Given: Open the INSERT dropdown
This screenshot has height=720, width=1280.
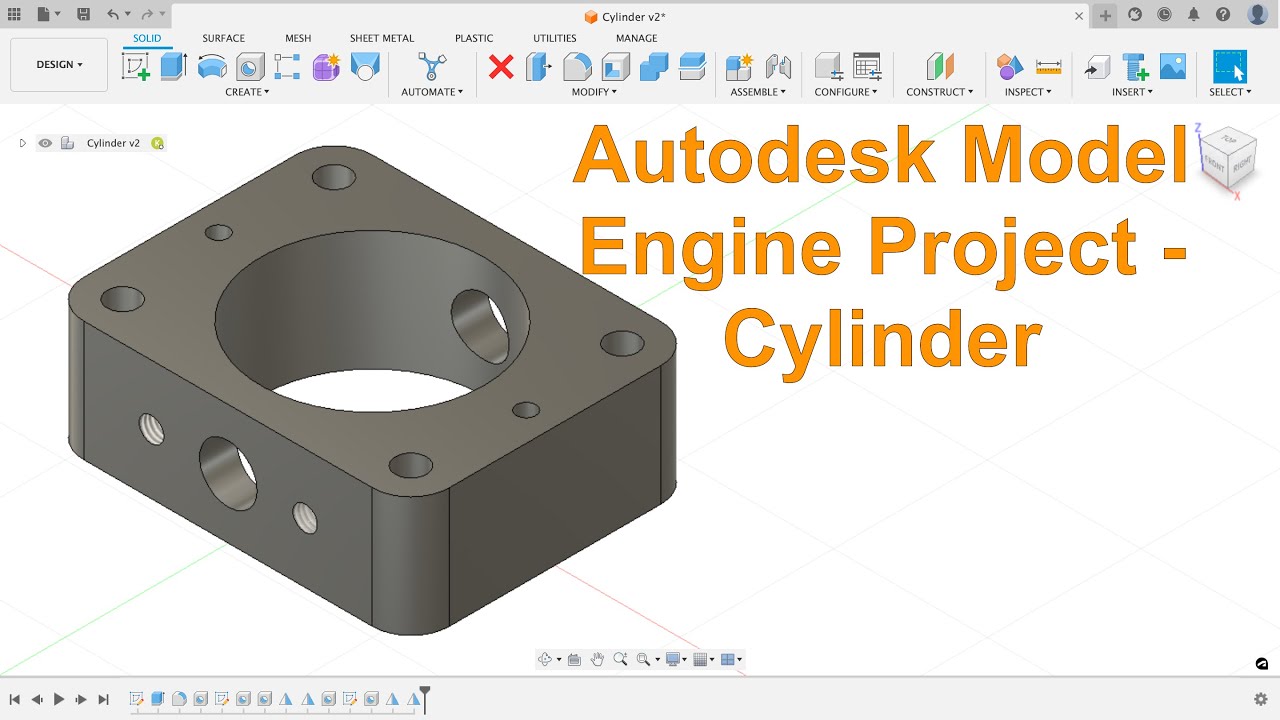Looking at the screenshot, I should pyautogui.click(x=1133, y=92).
